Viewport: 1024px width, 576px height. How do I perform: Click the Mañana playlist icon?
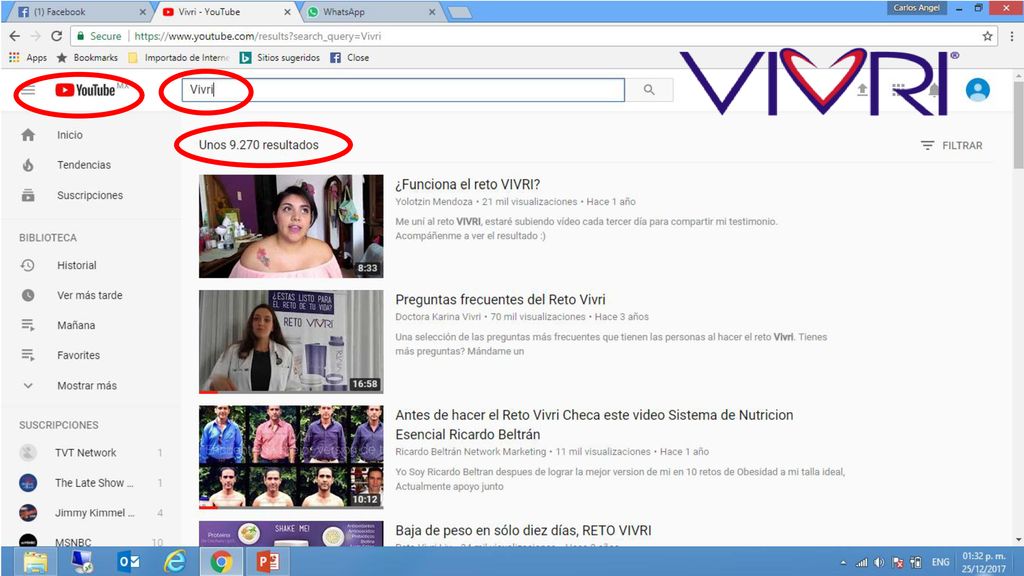(x=28, y=325)
